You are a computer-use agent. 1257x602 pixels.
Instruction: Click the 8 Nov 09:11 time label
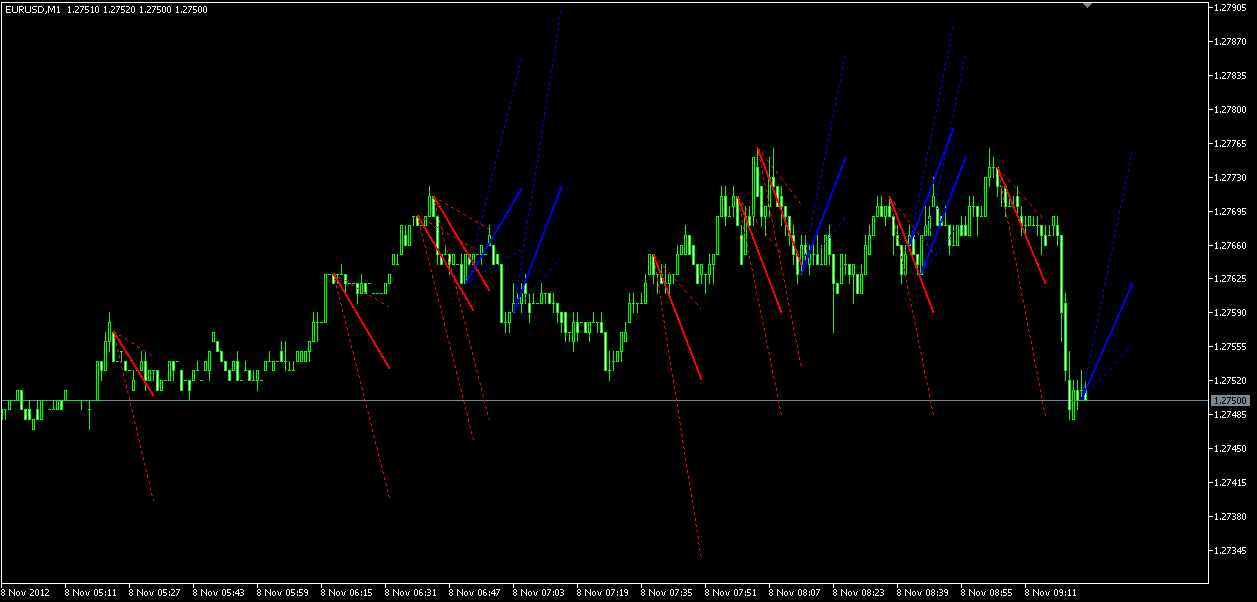[1052, 592]
